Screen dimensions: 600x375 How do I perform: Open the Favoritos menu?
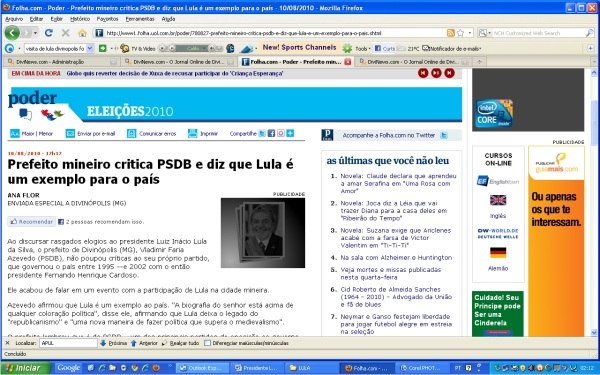coord(107,19)
